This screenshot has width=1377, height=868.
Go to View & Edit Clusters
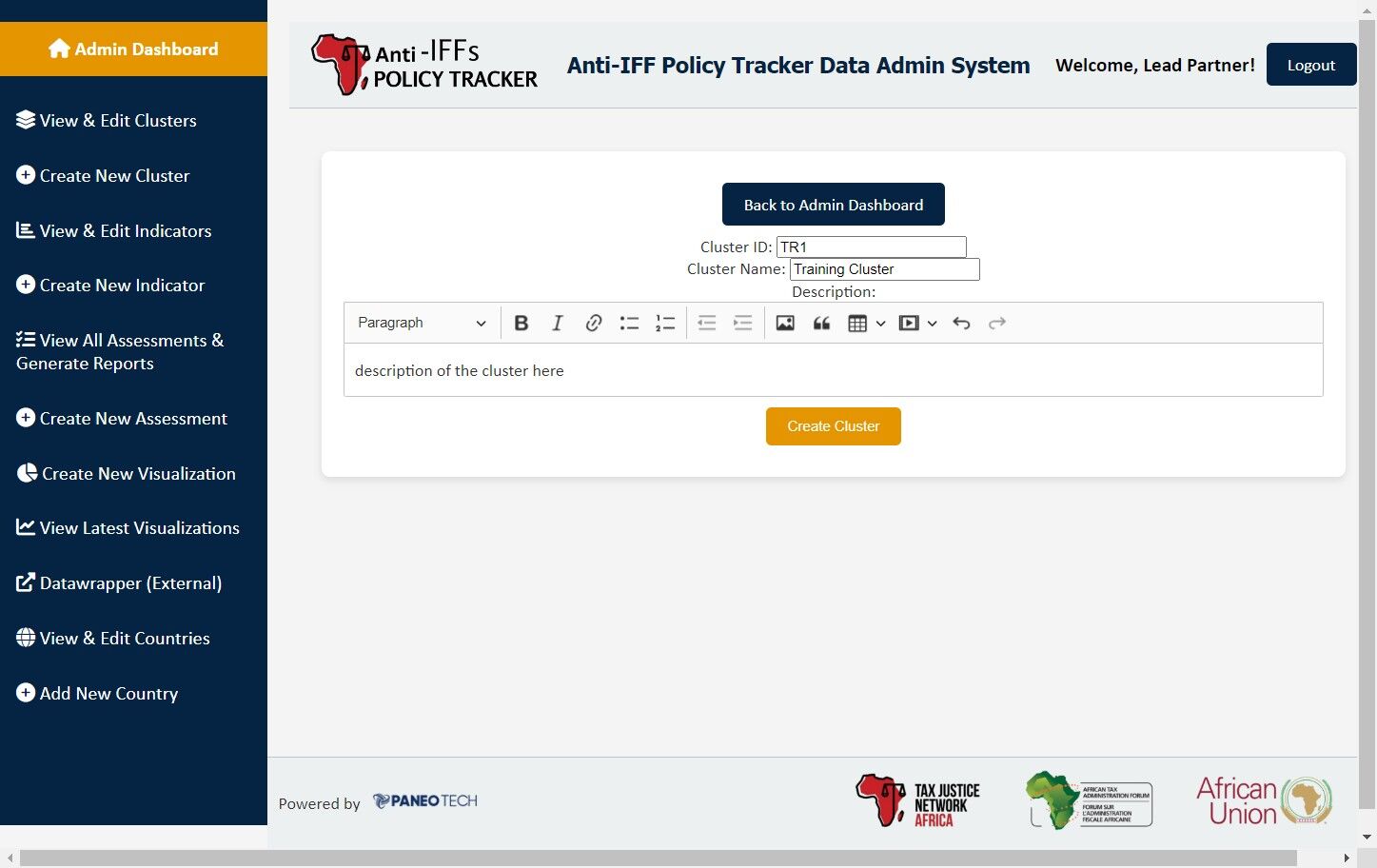(x=107, y=121)
